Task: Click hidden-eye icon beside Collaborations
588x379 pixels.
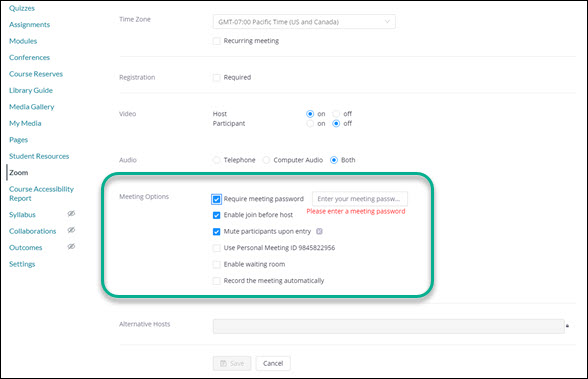Action: pos(71,230)
